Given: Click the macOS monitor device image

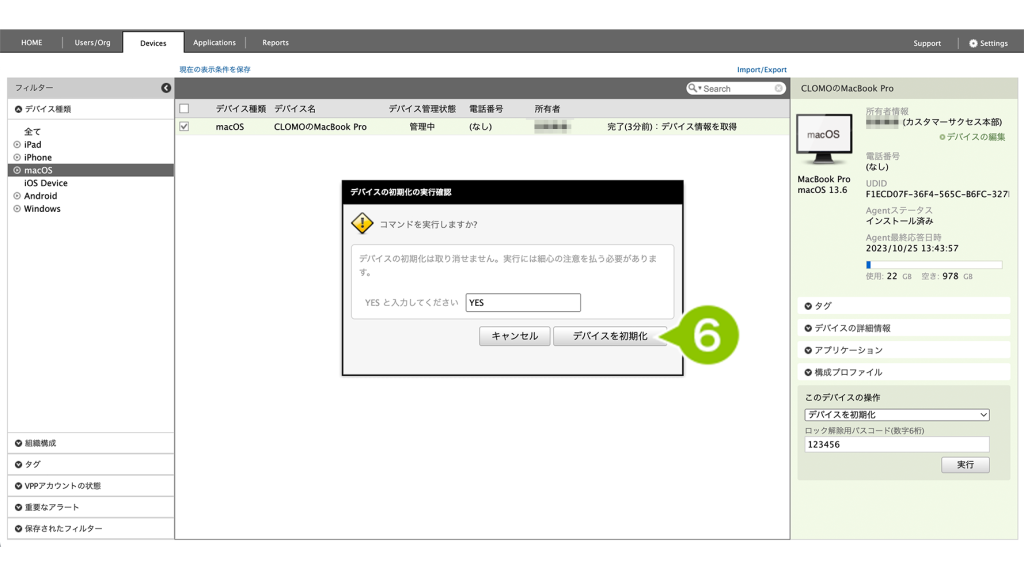Looking at the screenshot, I should tap(824, 139).
